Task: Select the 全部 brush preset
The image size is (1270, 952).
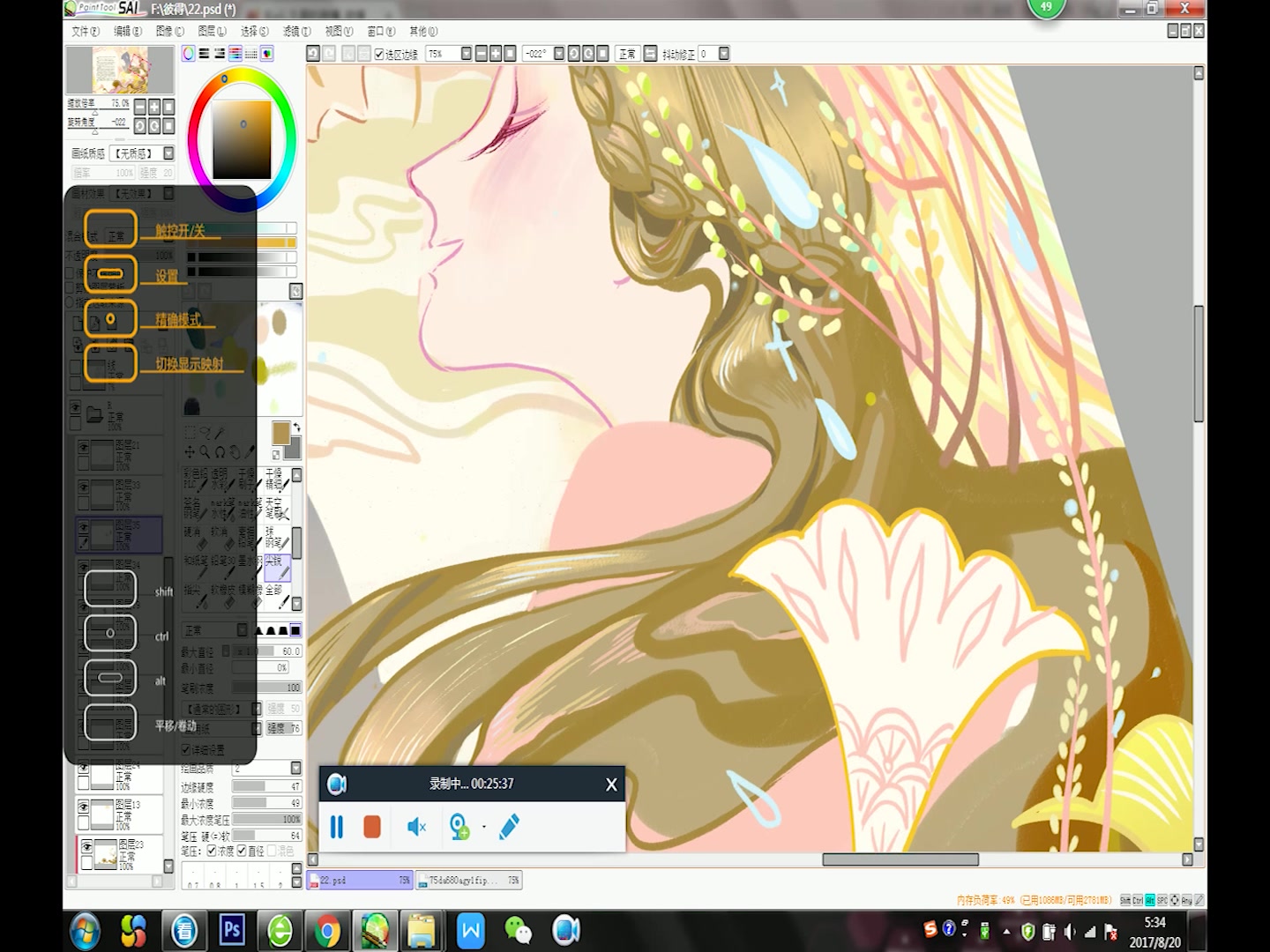Action: [x=276, y=596]
